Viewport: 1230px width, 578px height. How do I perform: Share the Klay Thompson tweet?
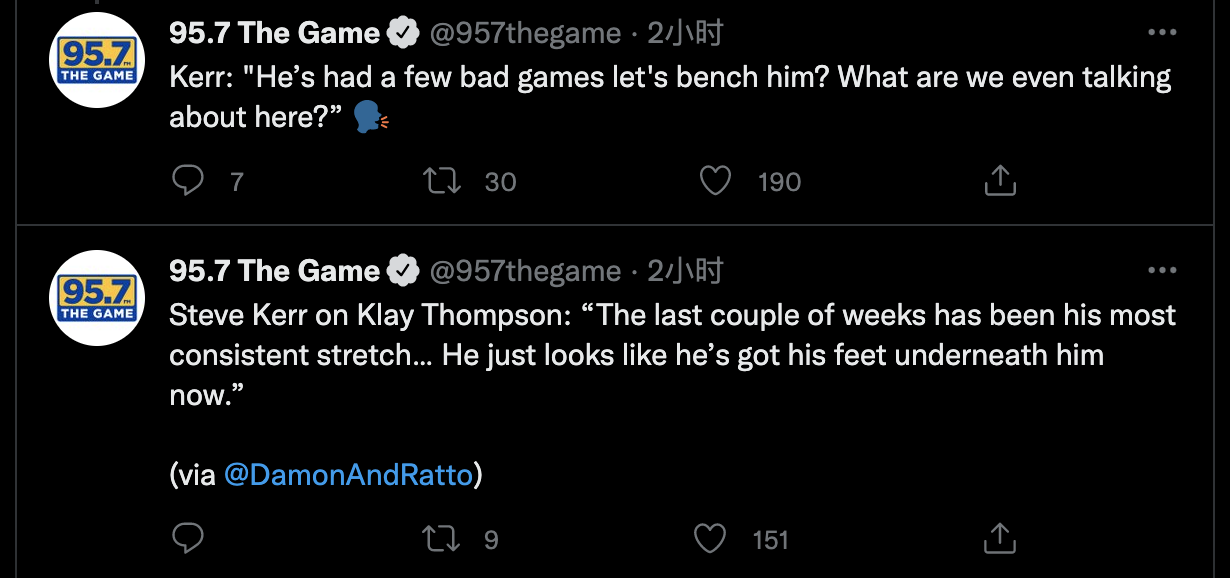pyautogui.click(x=1001, y=539)
